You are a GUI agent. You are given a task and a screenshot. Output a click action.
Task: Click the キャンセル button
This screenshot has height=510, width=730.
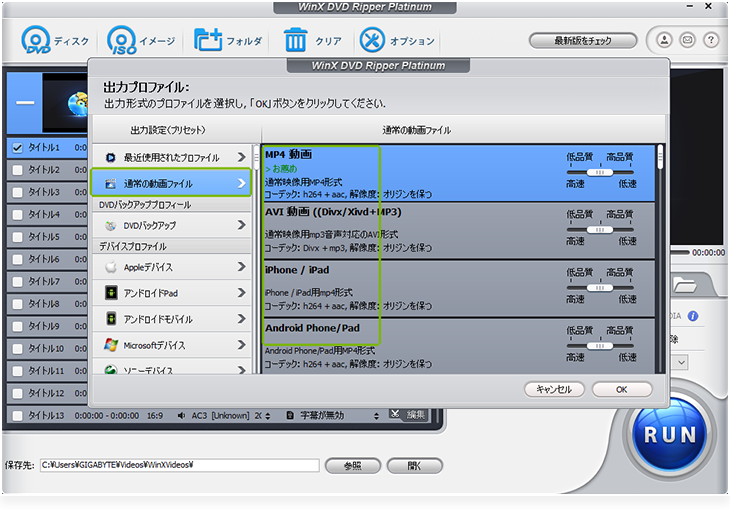coord(554,389)
